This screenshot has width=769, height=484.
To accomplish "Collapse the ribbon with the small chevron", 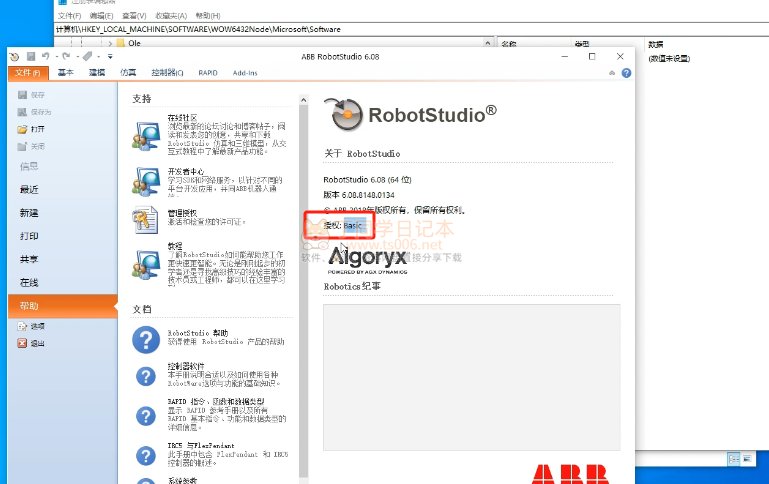I will (x=612, y=73).
